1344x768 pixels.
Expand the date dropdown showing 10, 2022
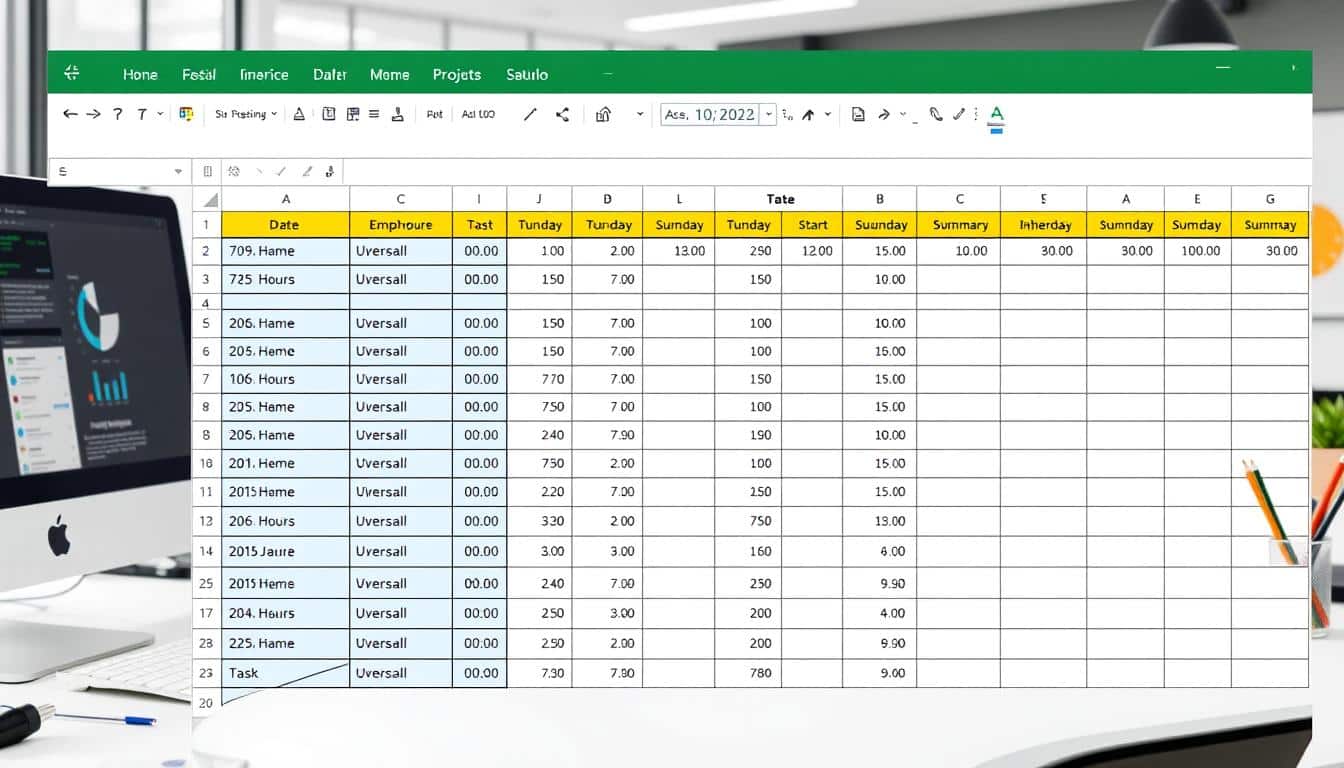[x=769, y=114]
